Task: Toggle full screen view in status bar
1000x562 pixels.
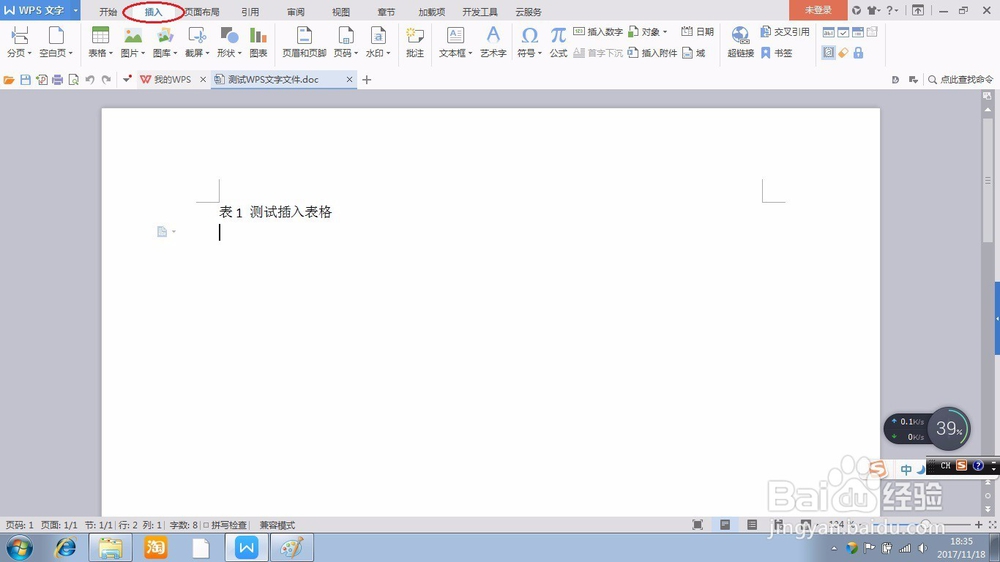Action: (698, 524)
